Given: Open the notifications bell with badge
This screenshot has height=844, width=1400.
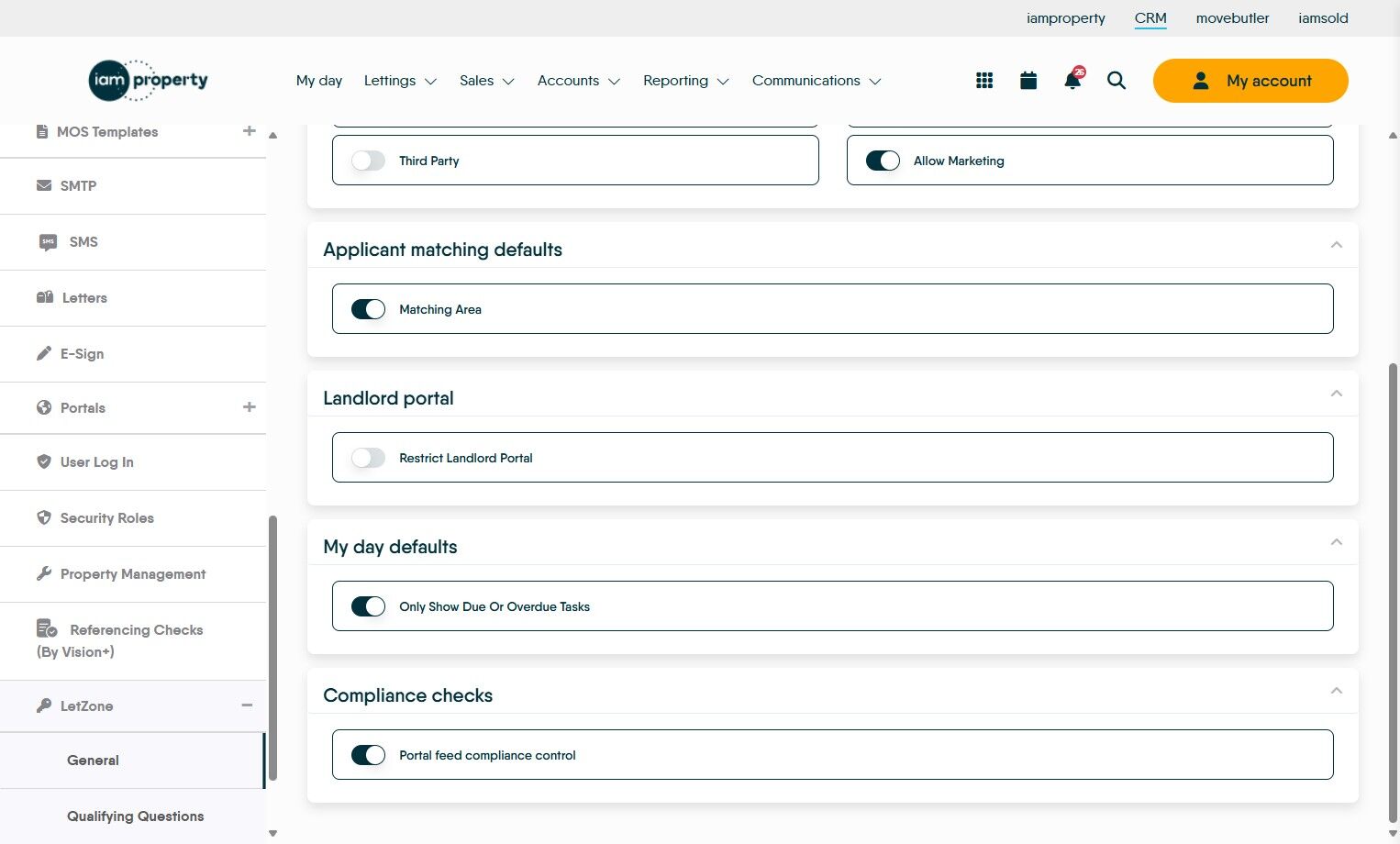Looking at the screenshot, I should pos(1072,81).
